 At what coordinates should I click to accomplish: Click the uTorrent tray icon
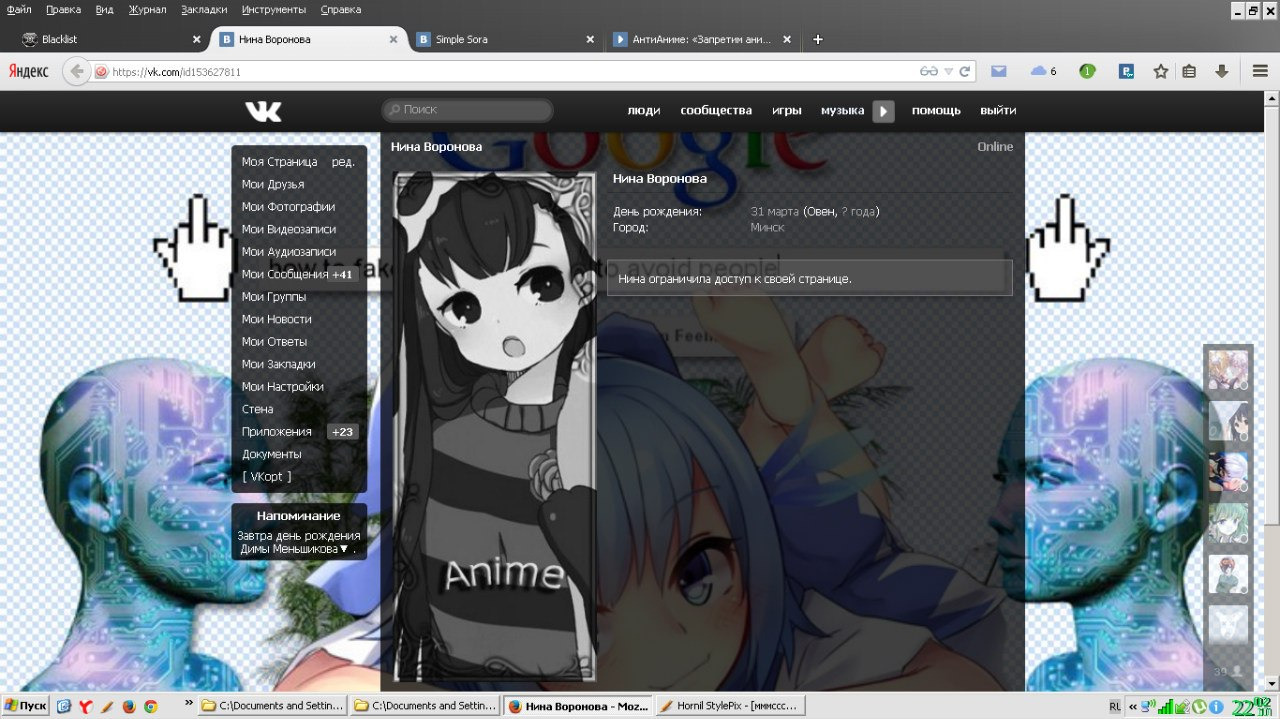(1199, 706)
